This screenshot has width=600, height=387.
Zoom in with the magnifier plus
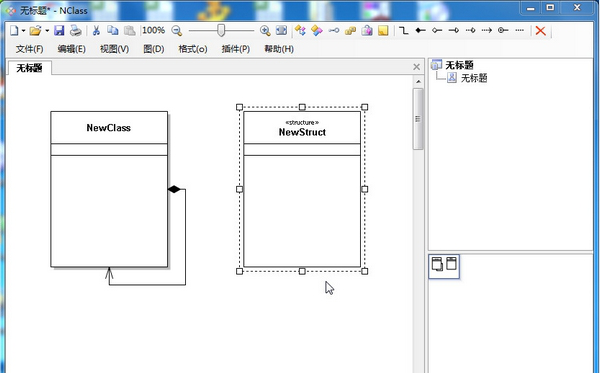265,30
